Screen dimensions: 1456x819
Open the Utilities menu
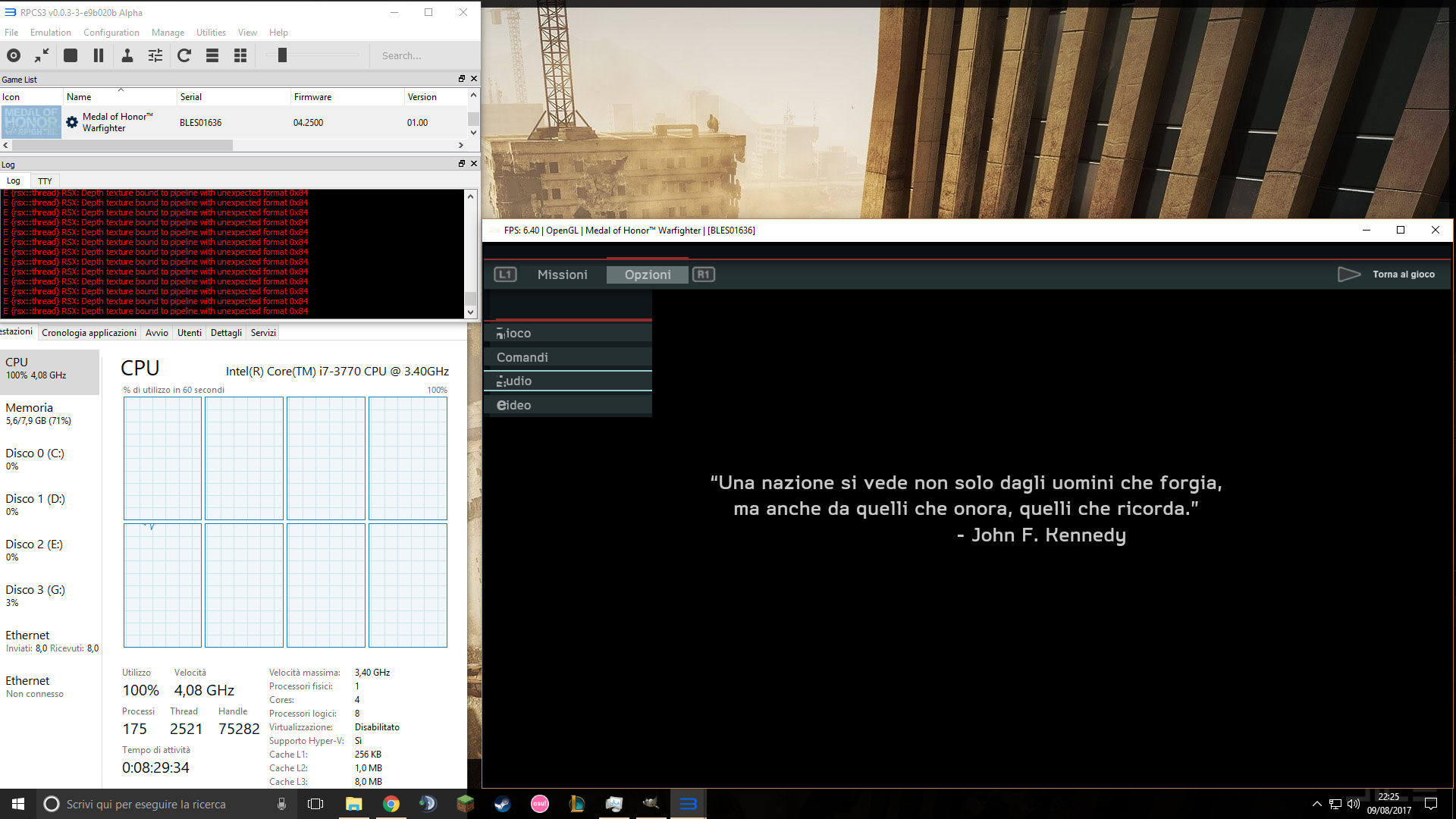click(x=211, y=33)
